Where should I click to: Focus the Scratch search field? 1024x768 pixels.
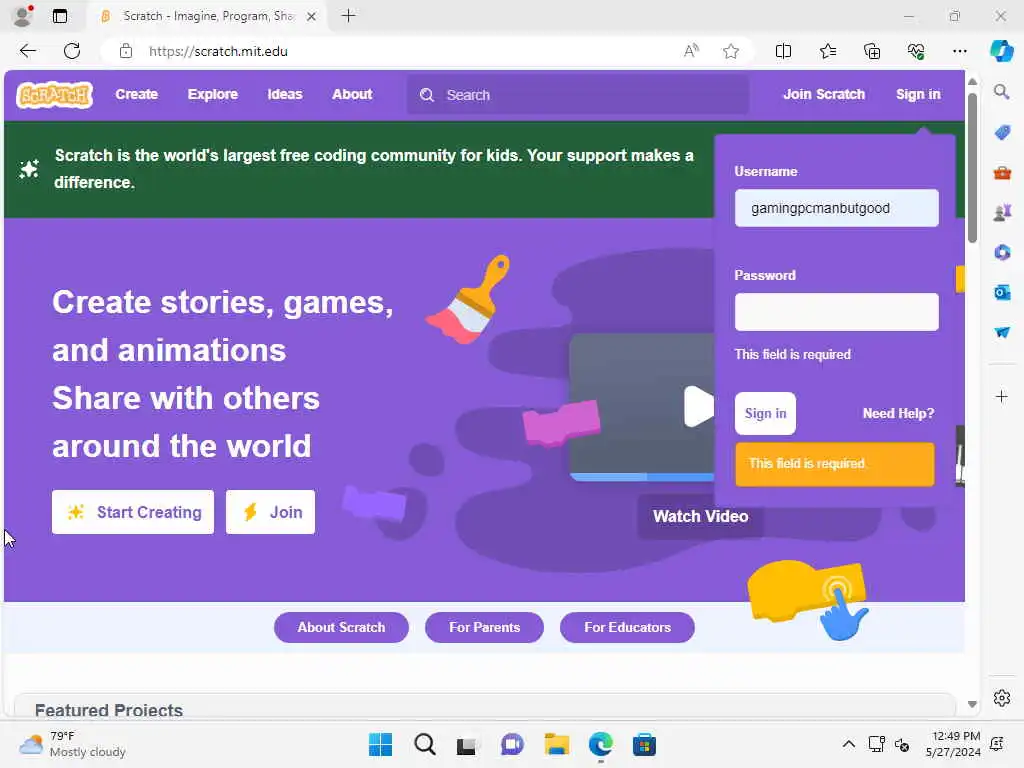point(578,95)
